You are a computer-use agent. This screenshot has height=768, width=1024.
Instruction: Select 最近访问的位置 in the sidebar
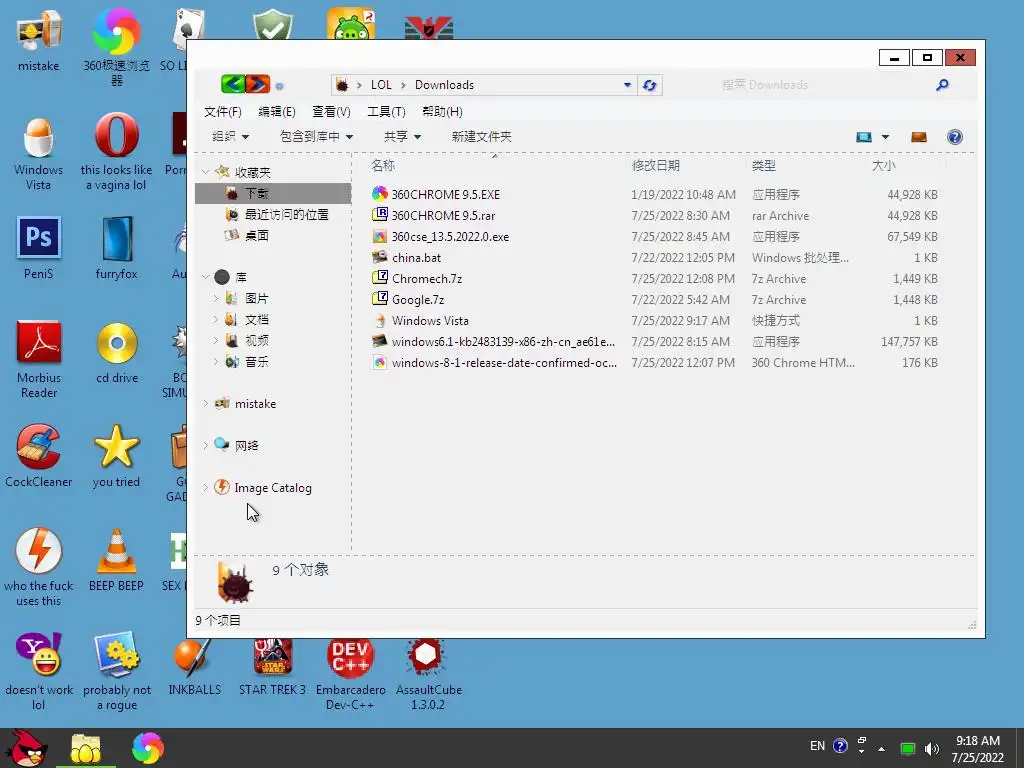point(286,214)
